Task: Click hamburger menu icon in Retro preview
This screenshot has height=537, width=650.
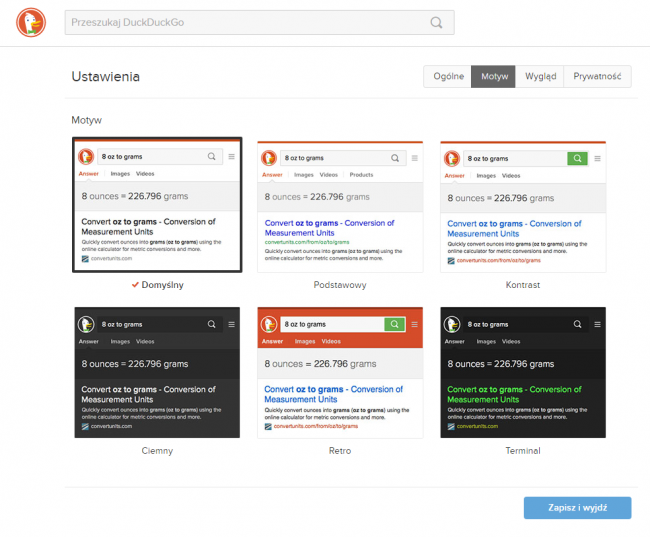Action: coord(415,324)
